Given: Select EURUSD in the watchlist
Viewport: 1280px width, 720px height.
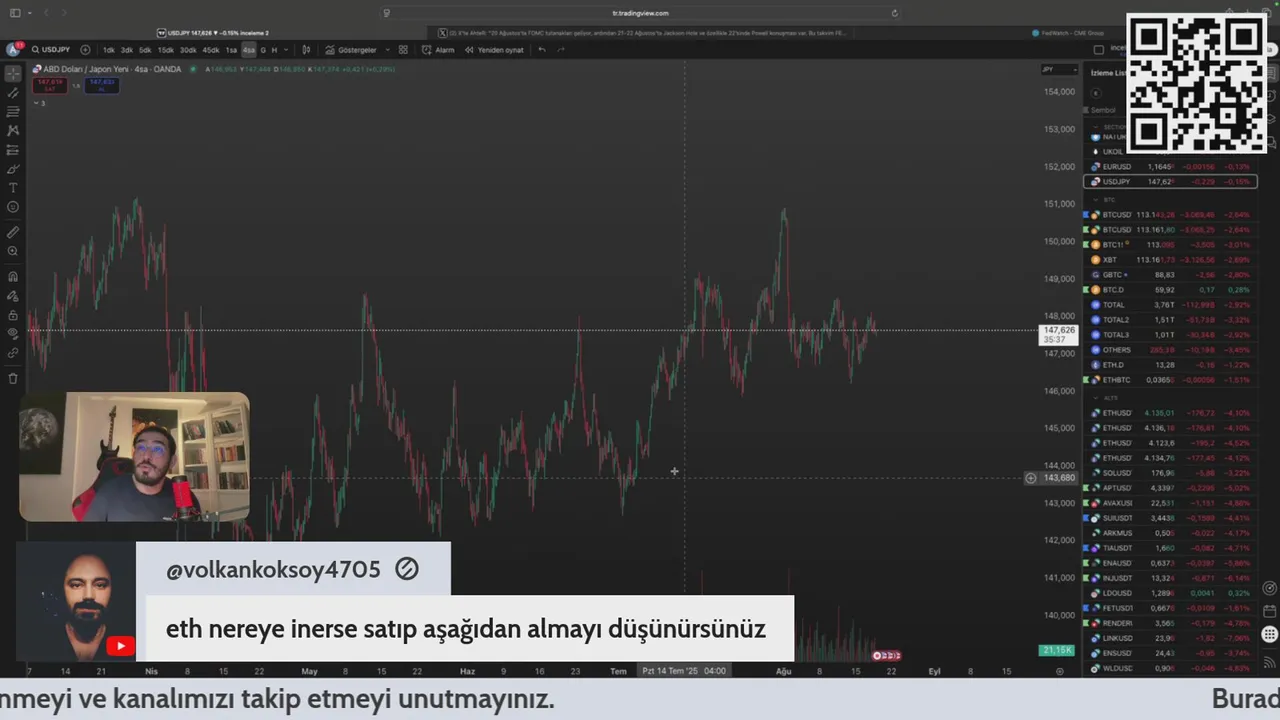Looking at the screenshot, I should pos(1170,167).
